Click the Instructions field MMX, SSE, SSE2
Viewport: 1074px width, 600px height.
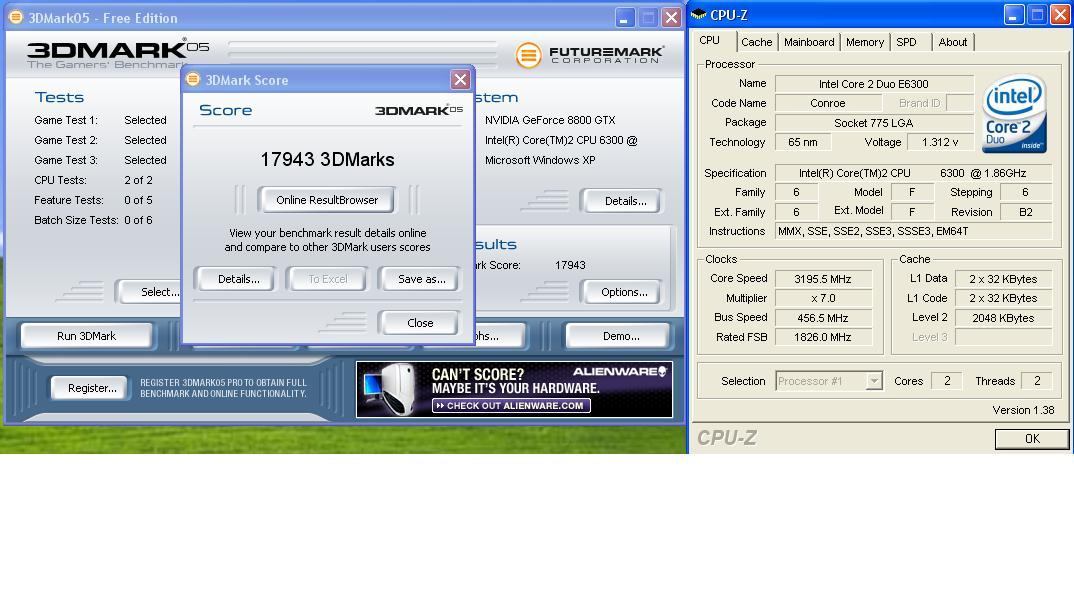[x=913, y=231]
